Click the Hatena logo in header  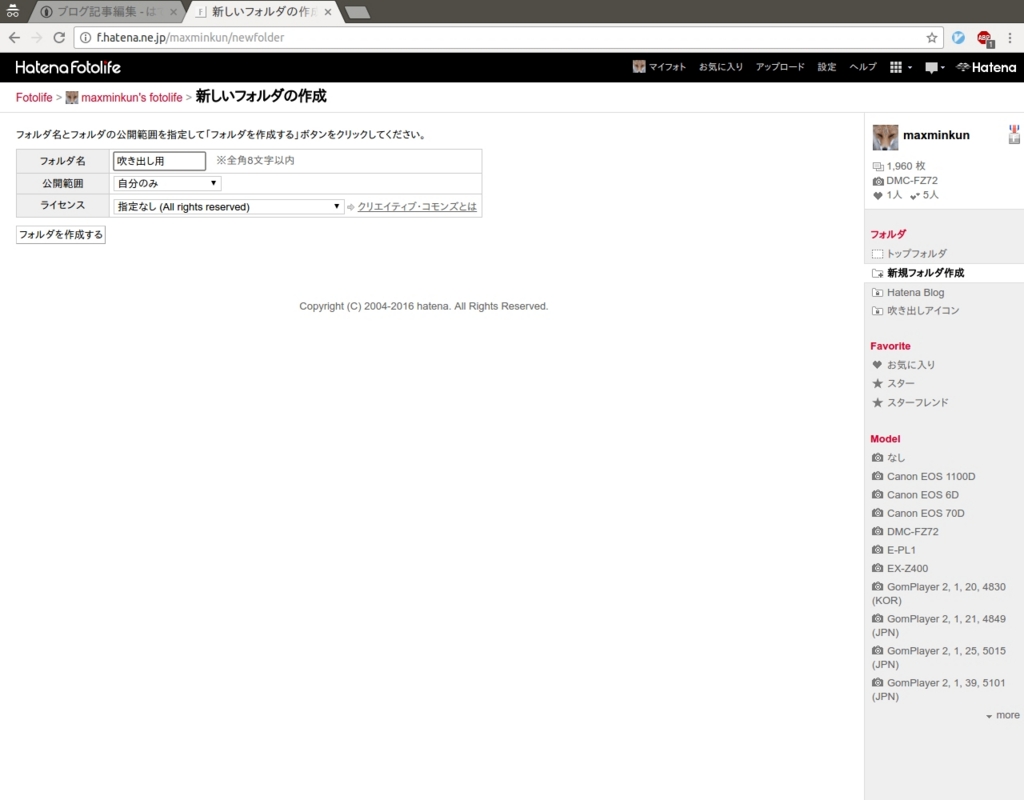pos(986,67)
